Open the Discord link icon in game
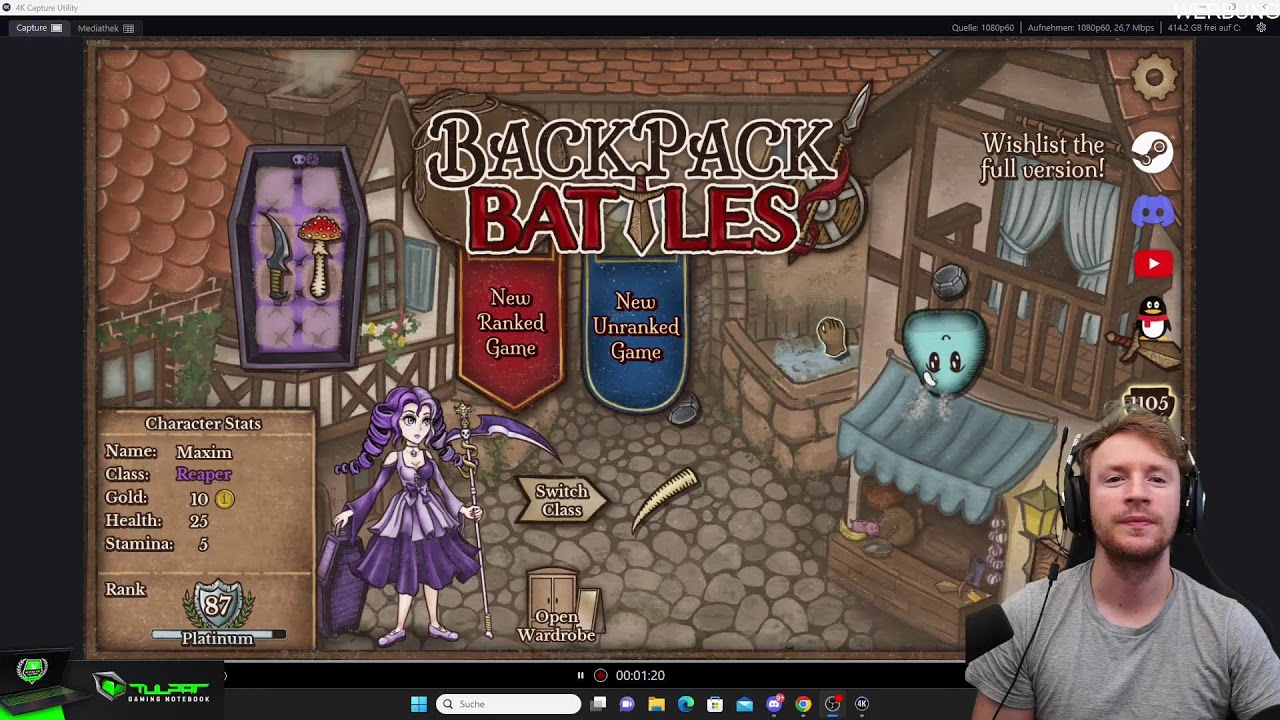Viewport: 1280px width, 720px height. (x=1153, y=211)
